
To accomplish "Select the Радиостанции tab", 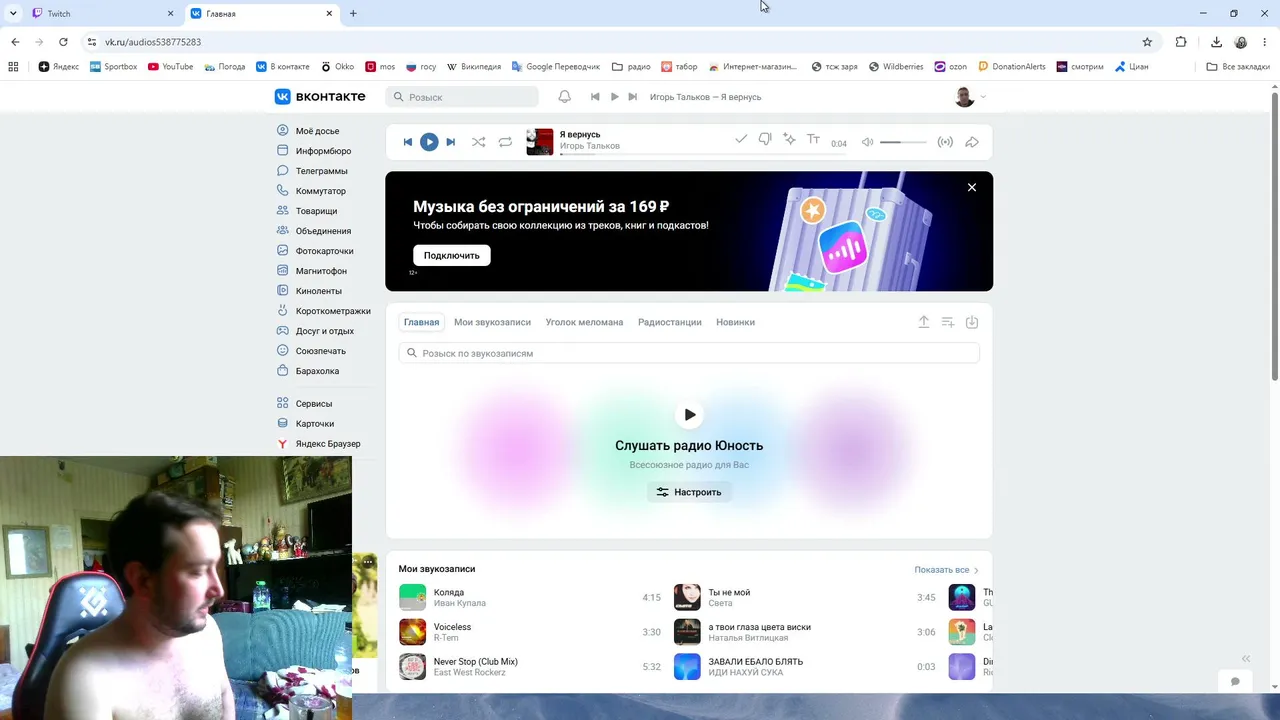I will [x=670, y=322].
